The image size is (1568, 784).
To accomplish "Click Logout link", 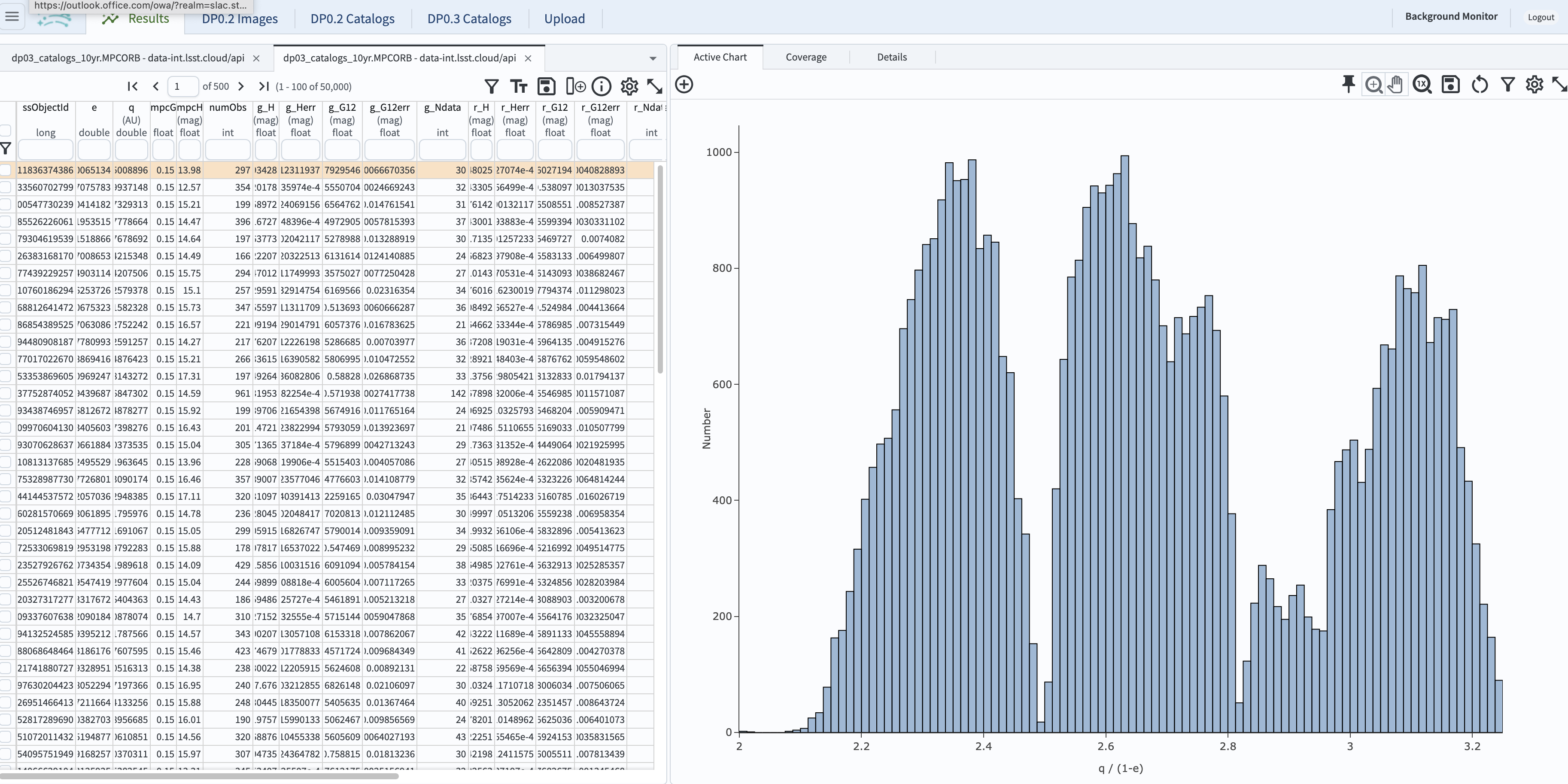I will click(x=1541, y=17).
